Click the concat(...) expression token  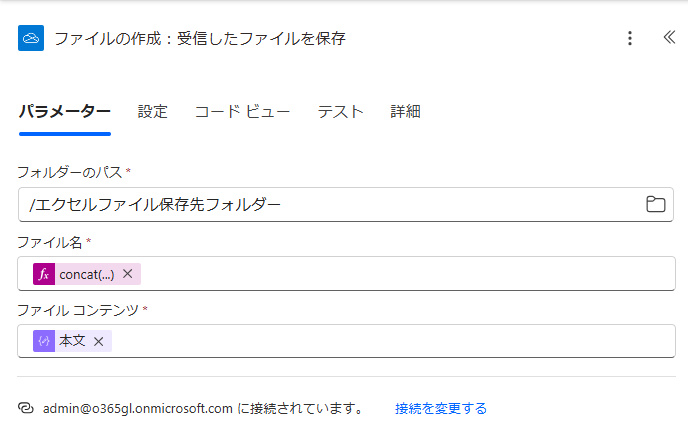click(x=86, y=274)
